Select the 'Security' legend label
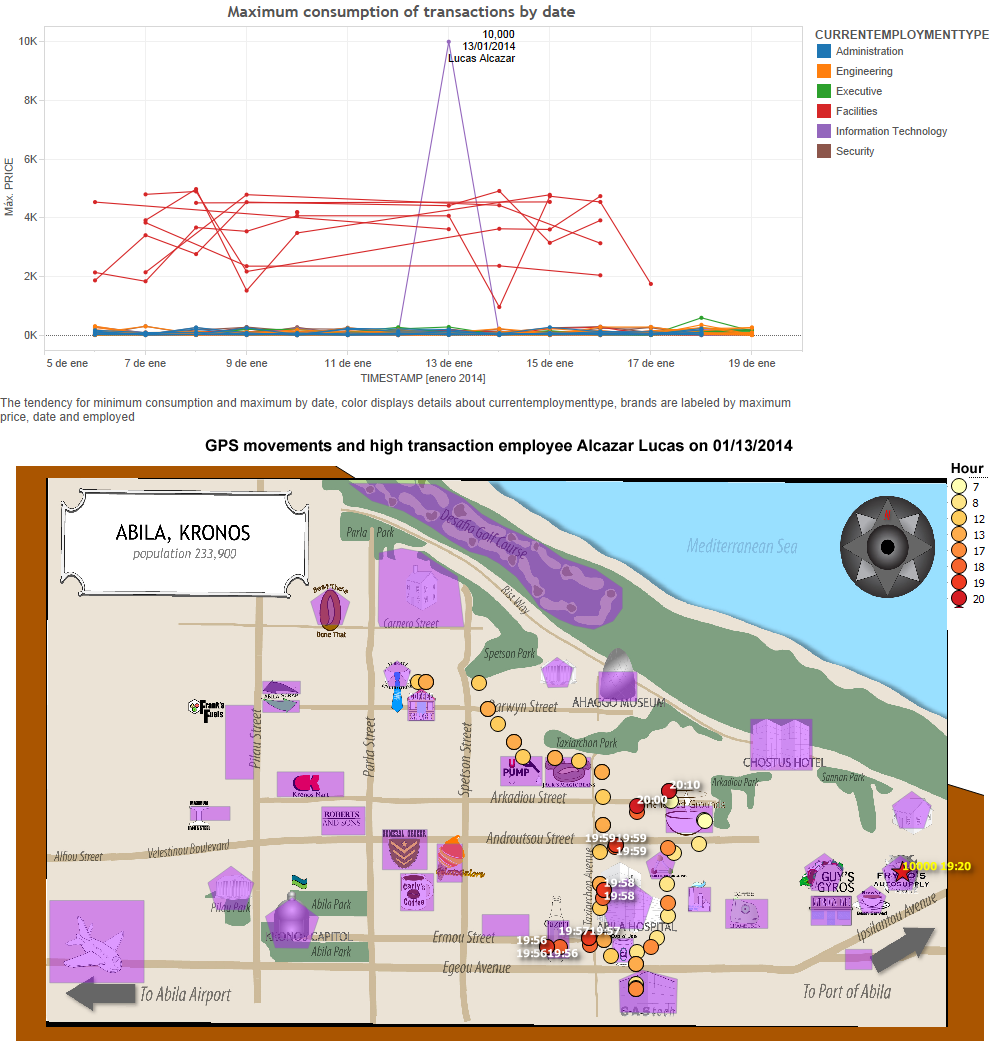The width and height of the screenshot is (992, 1046). pyautogui.click(x=855, y=151)
